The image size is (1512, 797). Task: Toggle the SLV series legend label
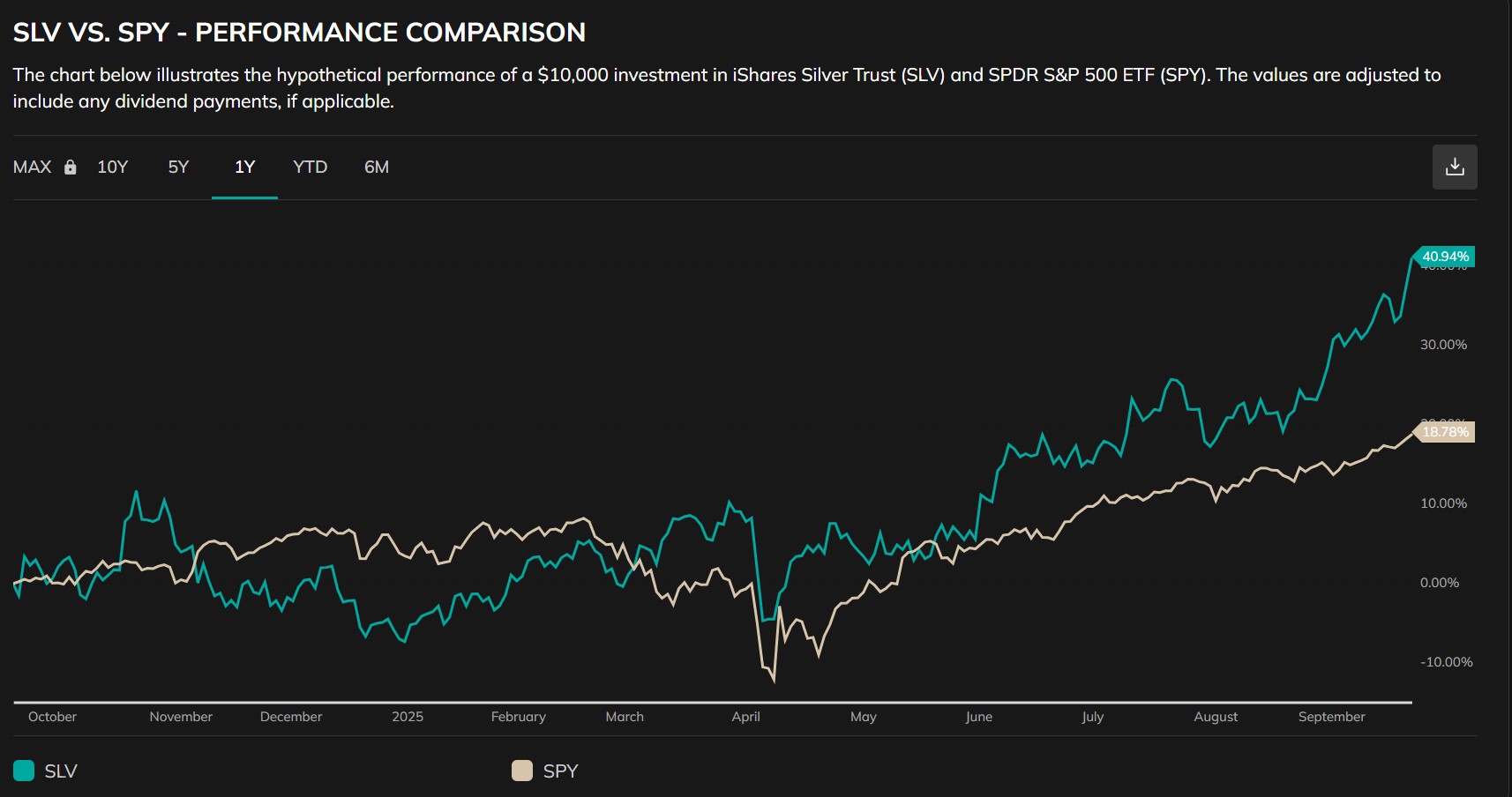tap(61, 771)
